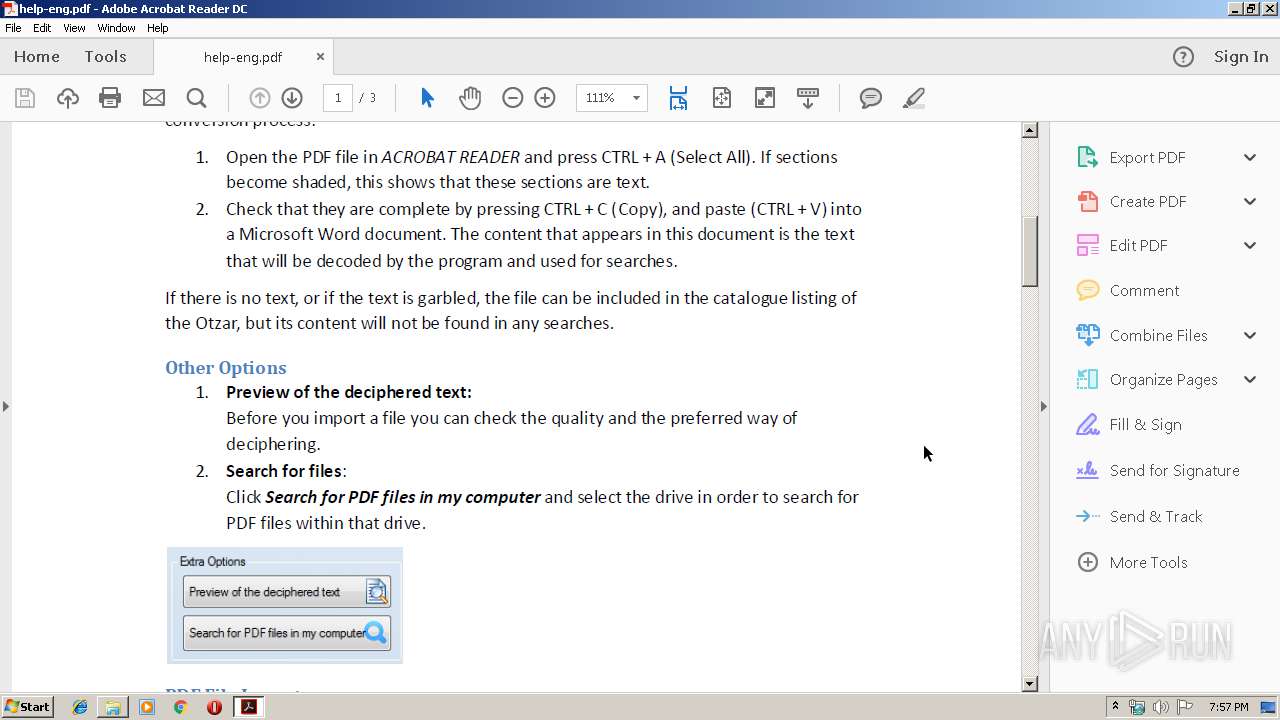Switch to full screen mode icon

point(764,98)
